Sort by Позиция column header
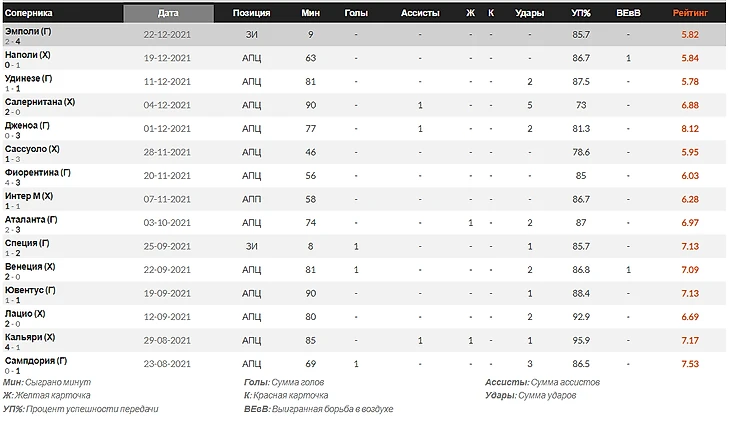This screenshot has height=425, width=730. pyautogui.click(x=251, y=13)
